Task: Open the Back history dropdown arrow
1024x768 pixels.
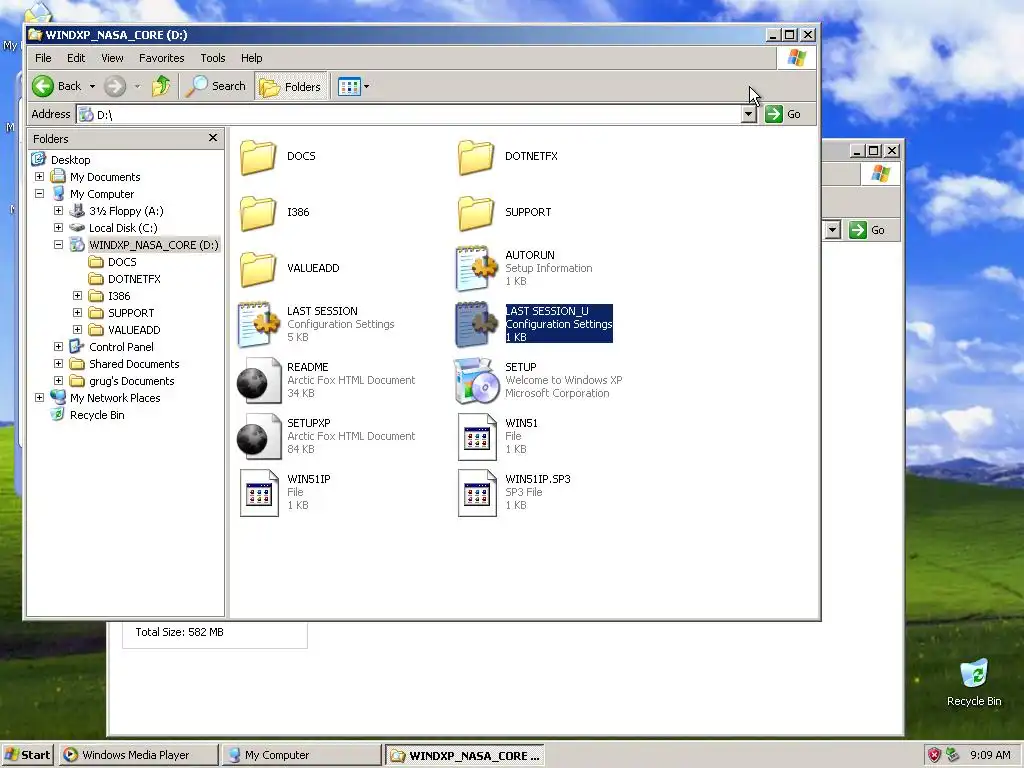Action: pyautogui.click(x=92, y=86)
